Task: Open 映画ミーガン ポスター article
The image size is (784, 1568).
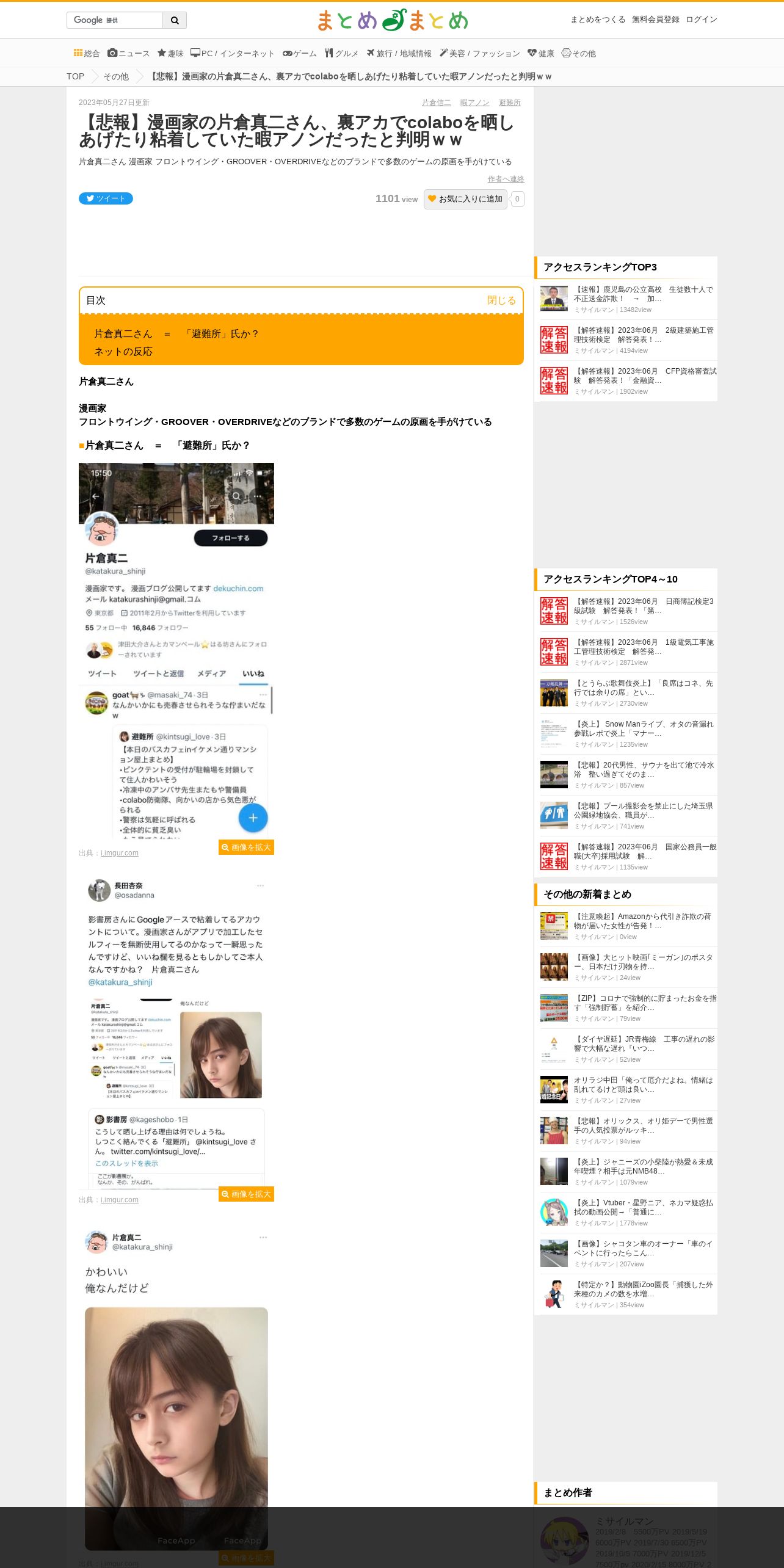Action: coord(644,962)
